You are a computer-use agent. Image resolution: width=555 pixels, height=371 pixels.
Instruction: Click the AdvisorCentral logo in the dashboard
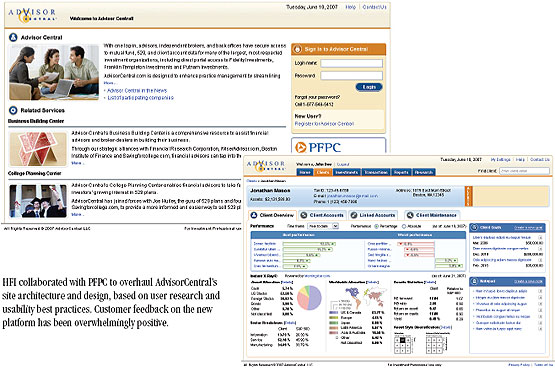pos(265,166)
